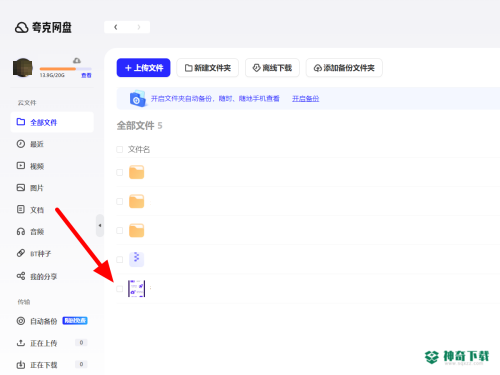
Task: Open the 最近 recent files section
Action: pyautogui.click(x=30, y=144)
